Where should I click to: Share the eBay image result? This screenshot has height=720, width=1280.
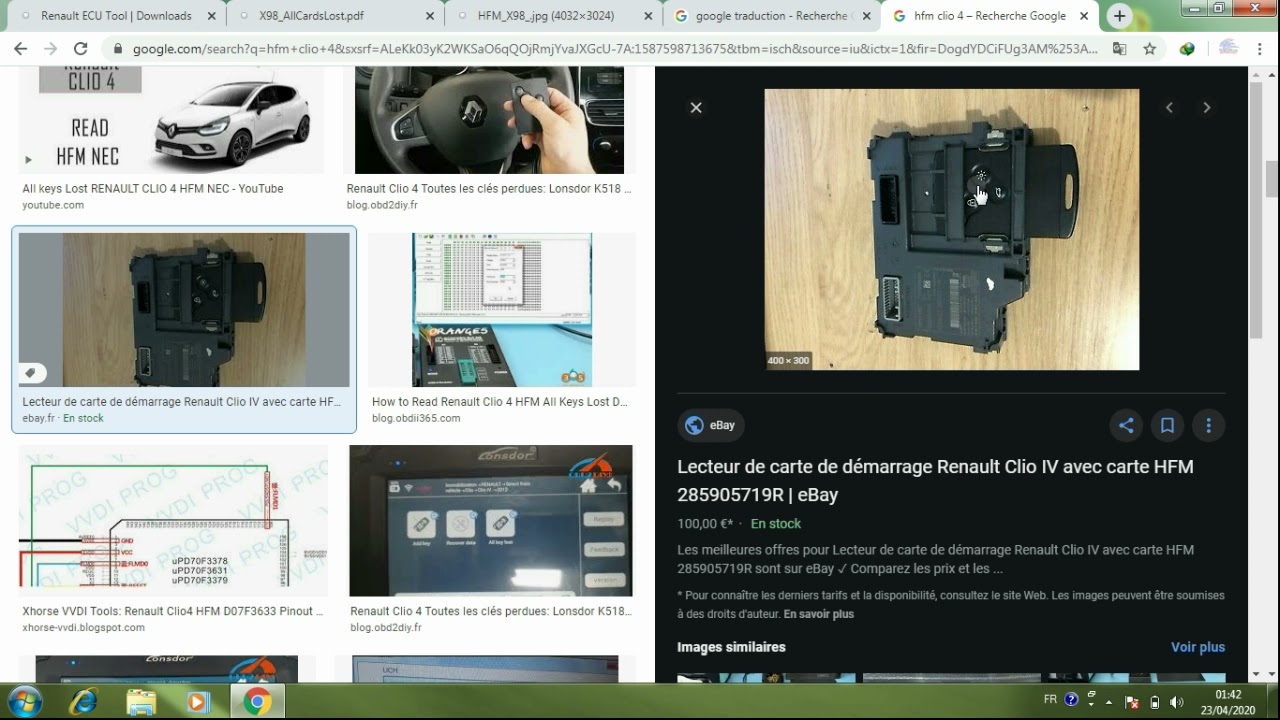(1126, 426)
